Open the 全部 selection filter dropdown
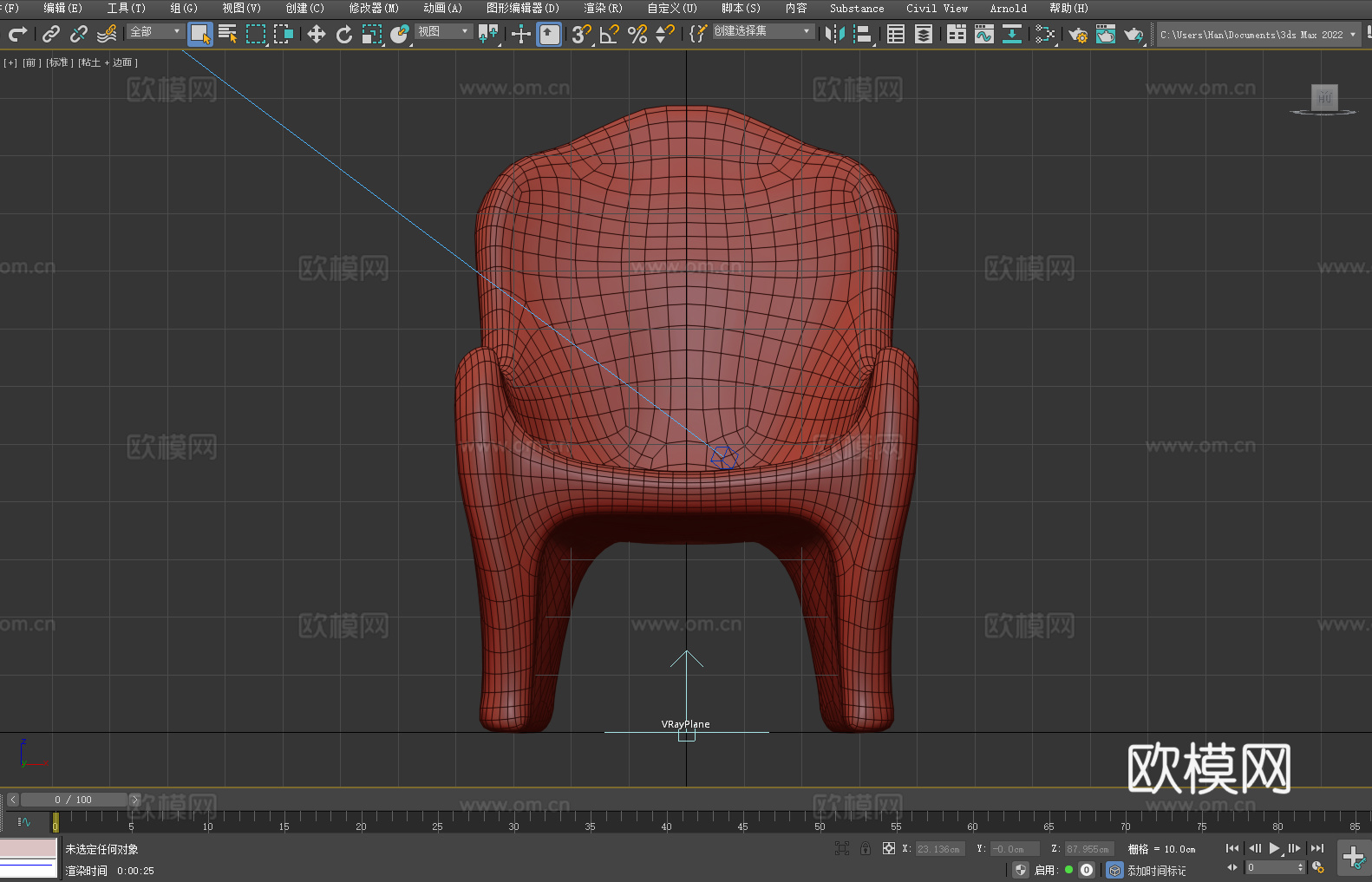This screenshot has width=1372, height=882. click(155, 31)
